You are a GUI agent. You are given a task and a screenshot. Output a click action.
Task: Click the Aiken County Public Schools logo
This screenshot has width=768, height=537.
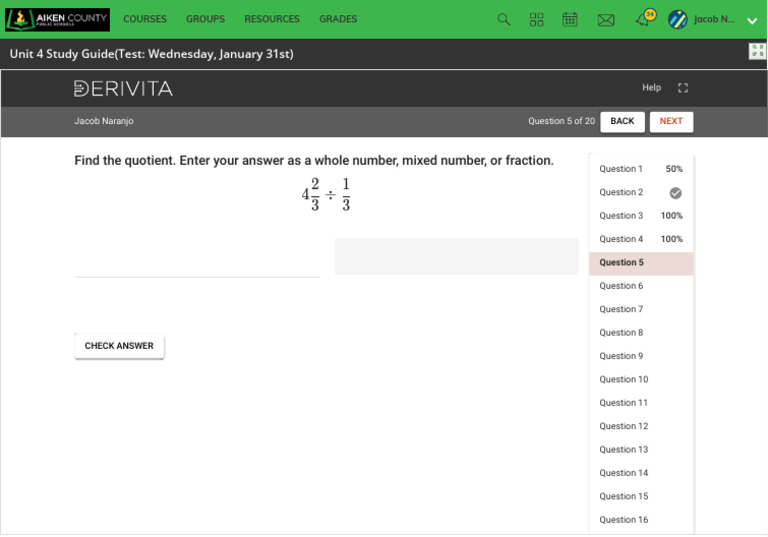pyautogui.click(x=57, y=20)
